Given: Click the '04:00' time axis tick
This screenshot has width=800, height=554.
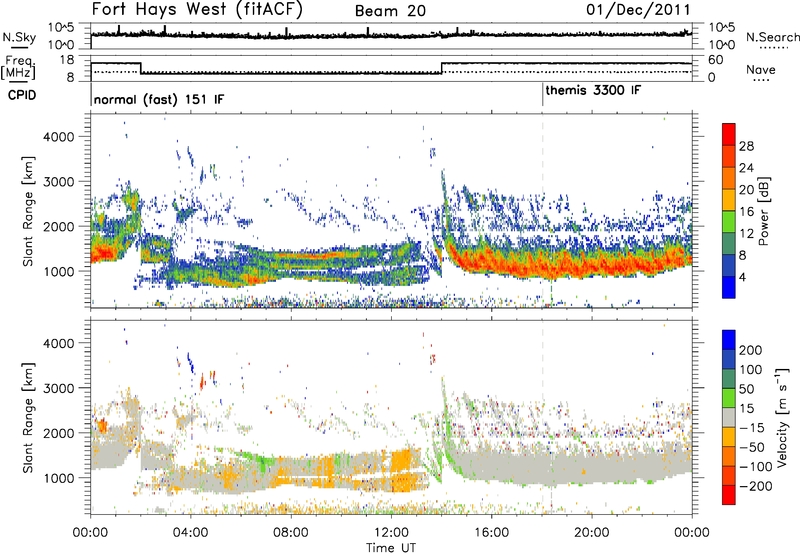Looking at the screenshot, I should 190,533.
